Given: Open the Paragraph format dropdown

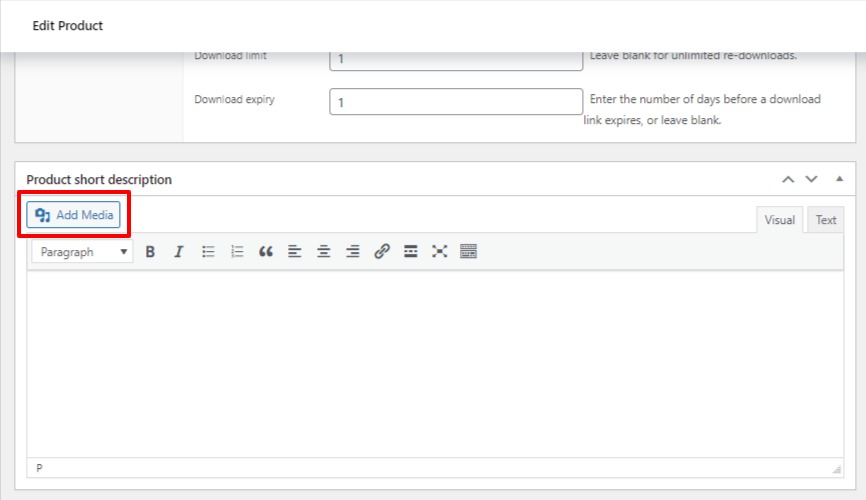Looking at the screenshot, I should click(82, 252).
